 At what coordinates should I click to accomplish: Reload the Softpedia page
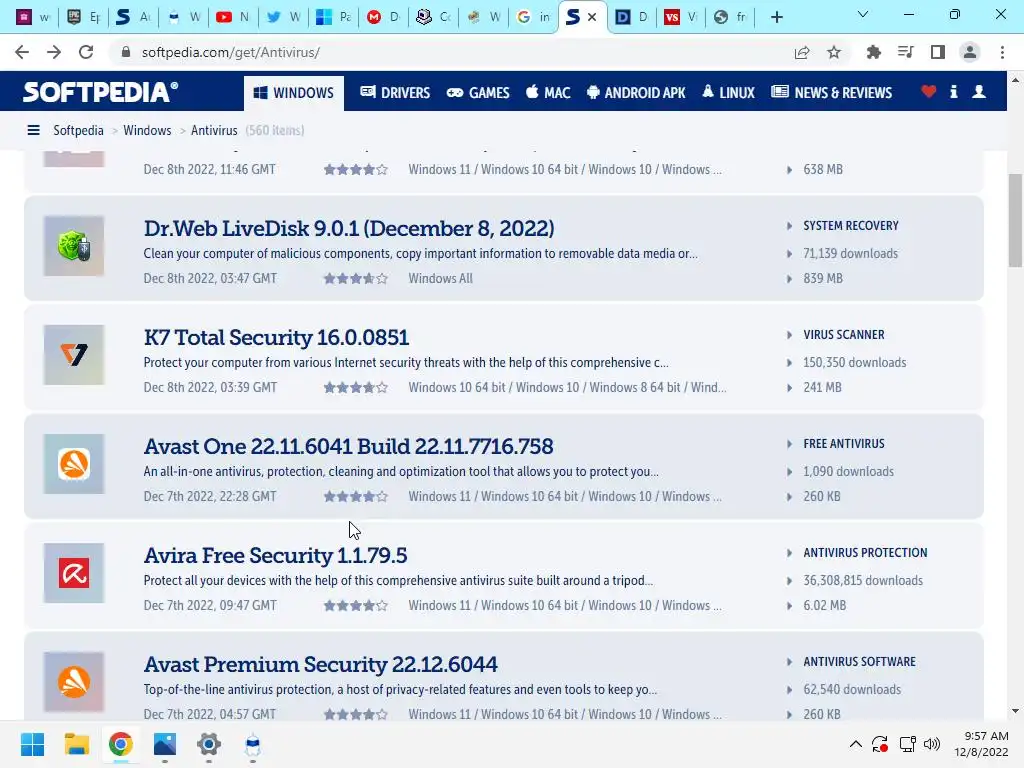tap(86, 52)
